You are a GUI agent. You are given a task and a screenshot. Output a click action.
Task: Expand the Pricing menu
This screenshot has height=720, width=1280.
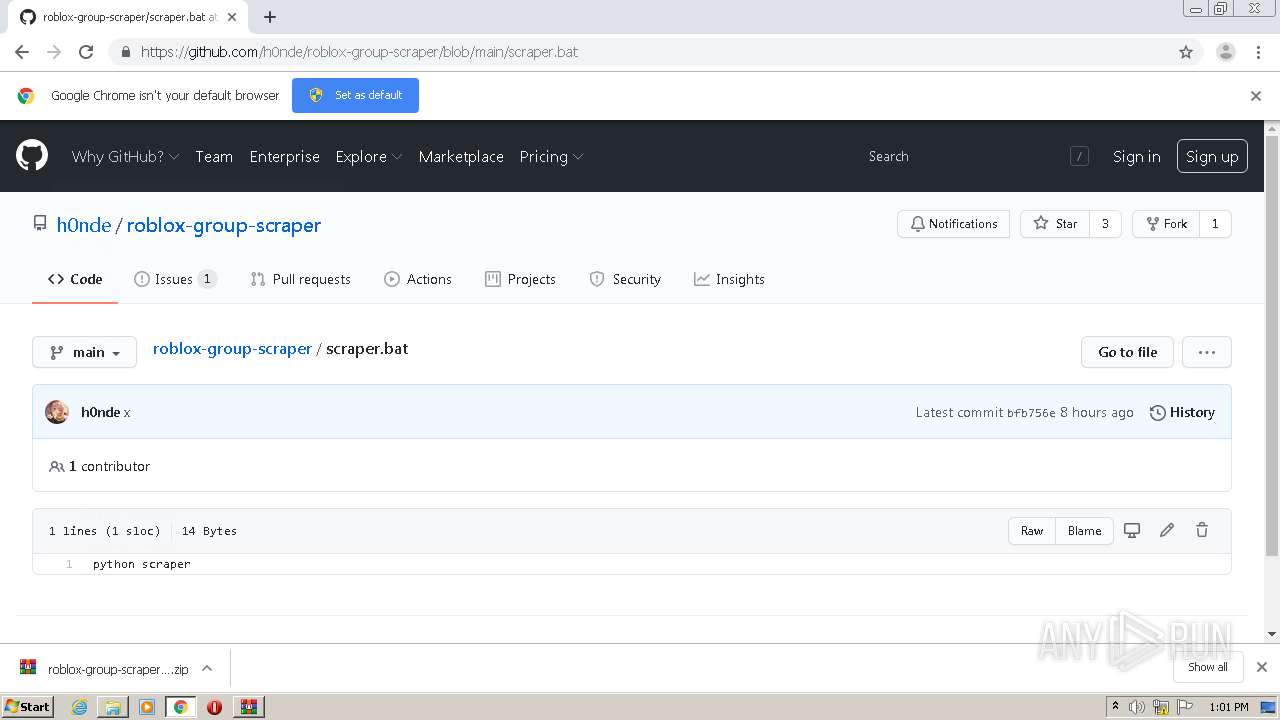(x=551, y=156)
